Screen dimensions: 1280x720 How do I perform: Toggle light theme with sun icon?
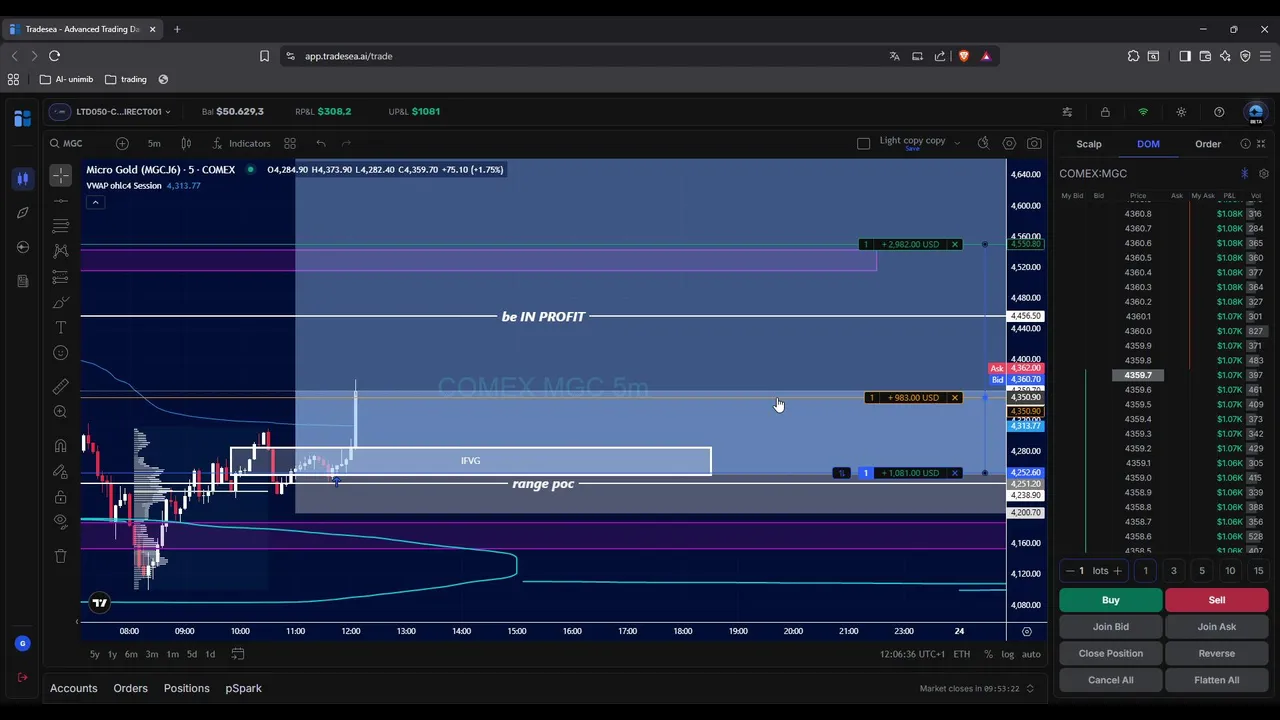tap(1181, 112)
